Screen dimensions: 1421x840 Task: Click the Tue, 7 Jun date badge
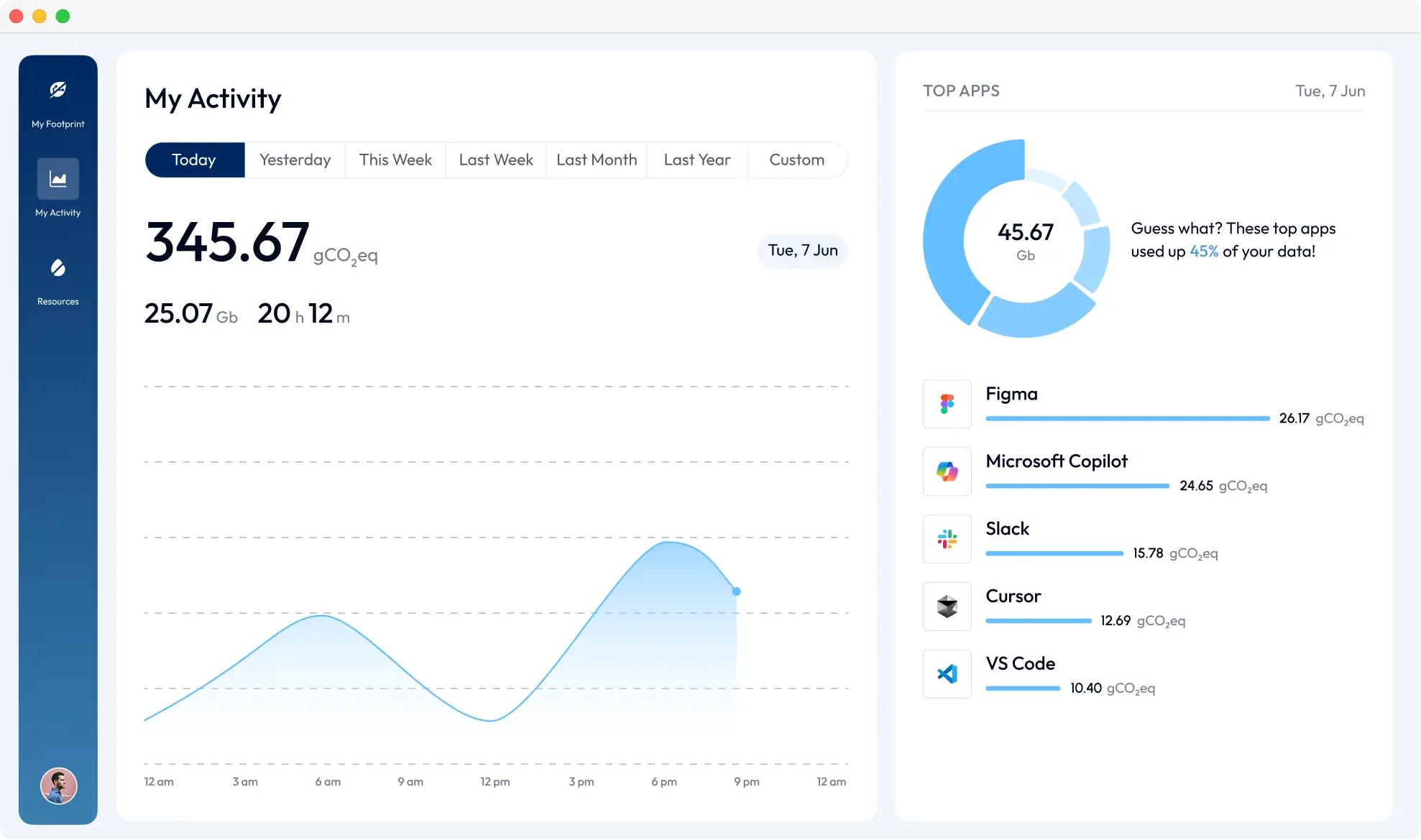[x=802, y=250]
